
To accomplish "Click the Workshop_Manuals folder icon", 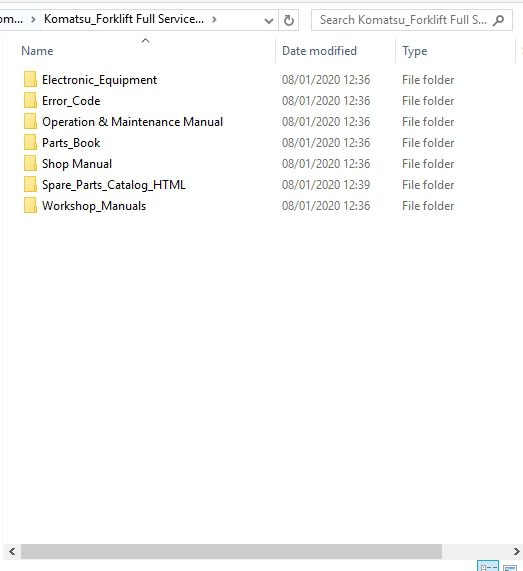I will point(30,205).
